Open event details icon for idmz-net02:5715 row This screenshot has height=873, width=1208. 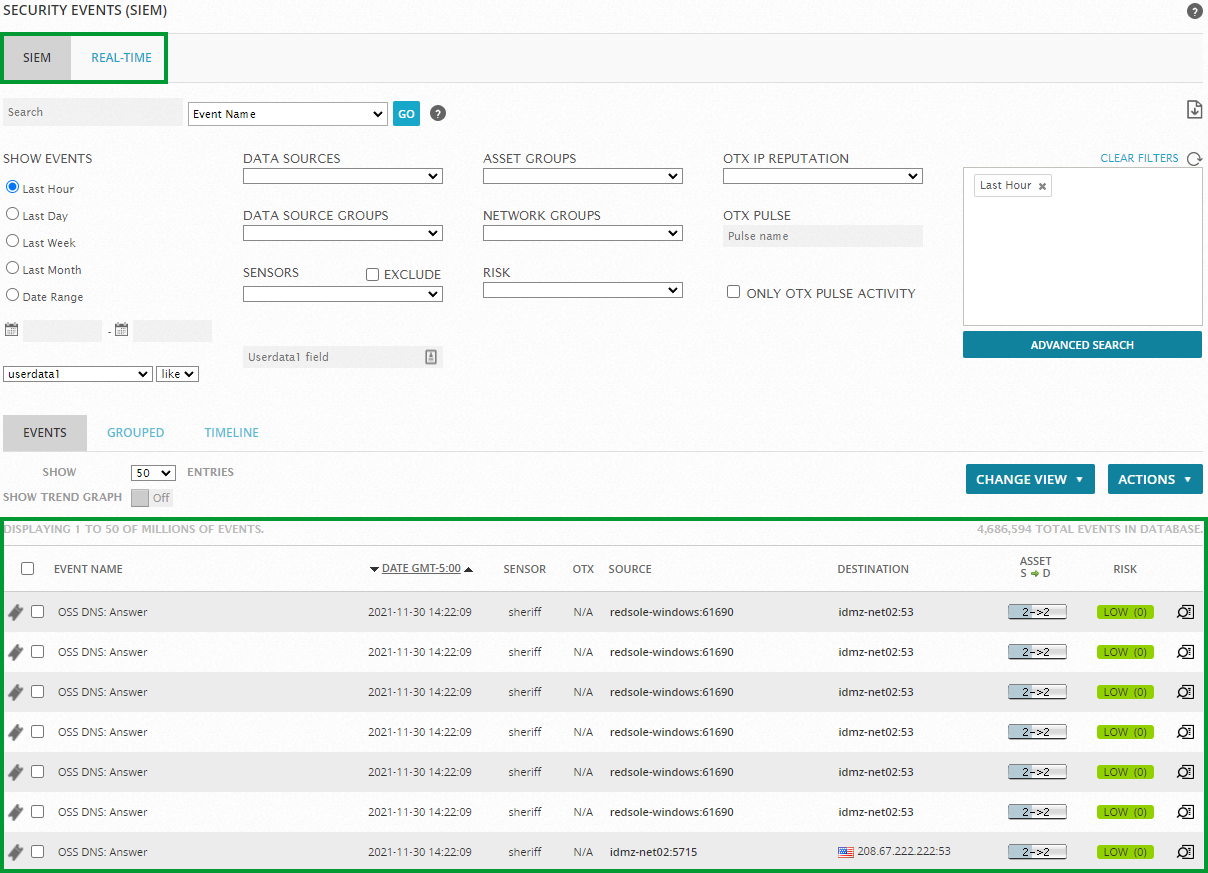click(1186, 852)
